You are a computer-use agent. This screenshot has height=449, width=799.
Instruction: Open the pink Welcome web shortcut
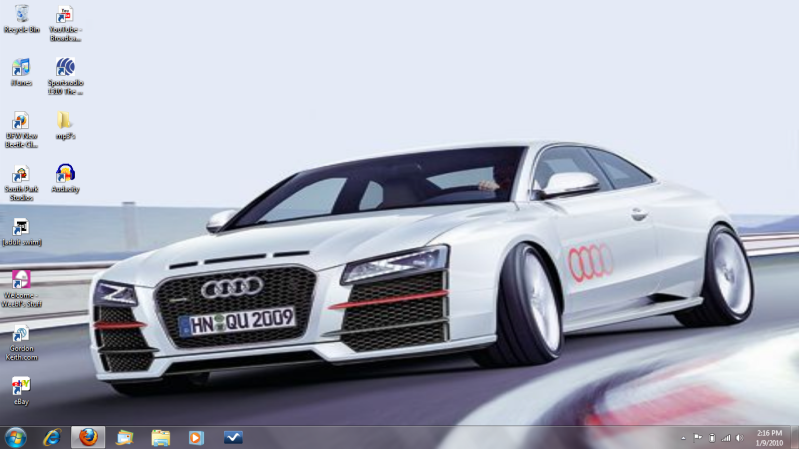(x=21, y=289)
